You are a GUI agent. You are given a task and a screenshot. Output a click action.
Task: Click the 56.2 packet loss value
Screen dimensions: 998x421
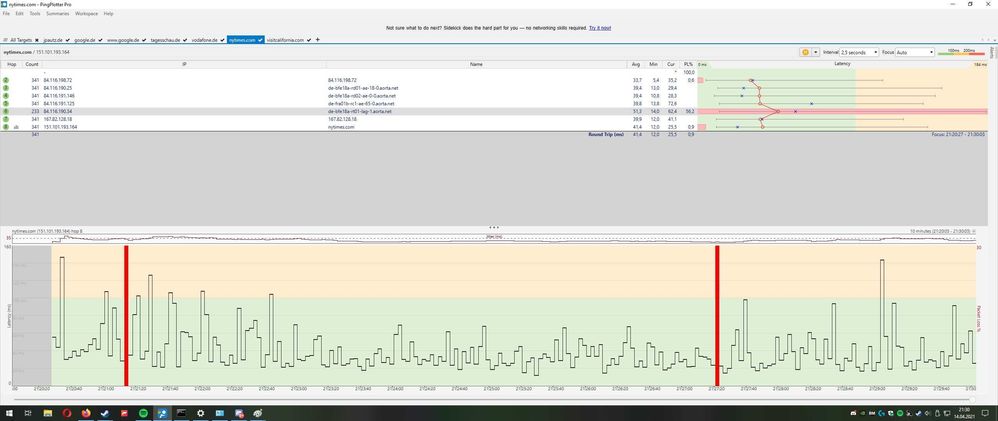click(689, 111)
